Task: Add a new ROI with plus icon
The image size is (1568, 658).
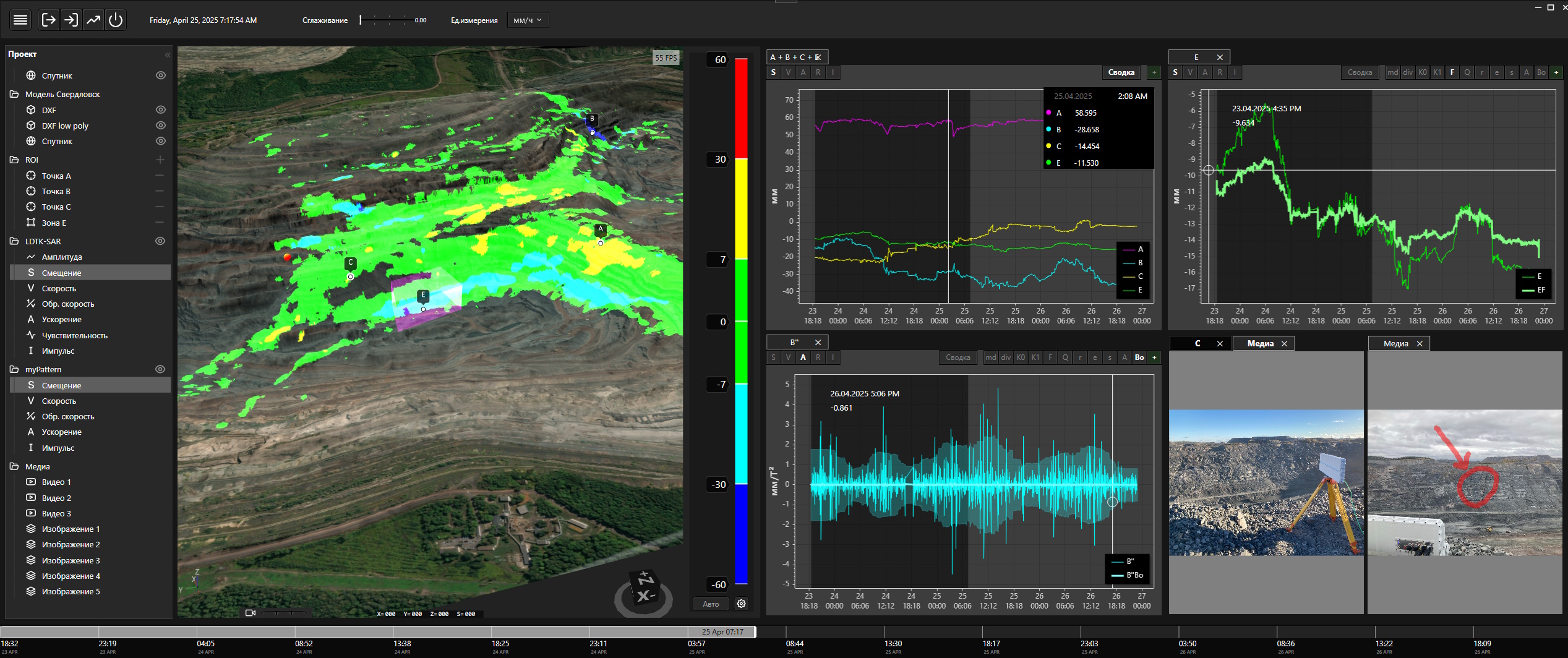Action: (160, 160)
